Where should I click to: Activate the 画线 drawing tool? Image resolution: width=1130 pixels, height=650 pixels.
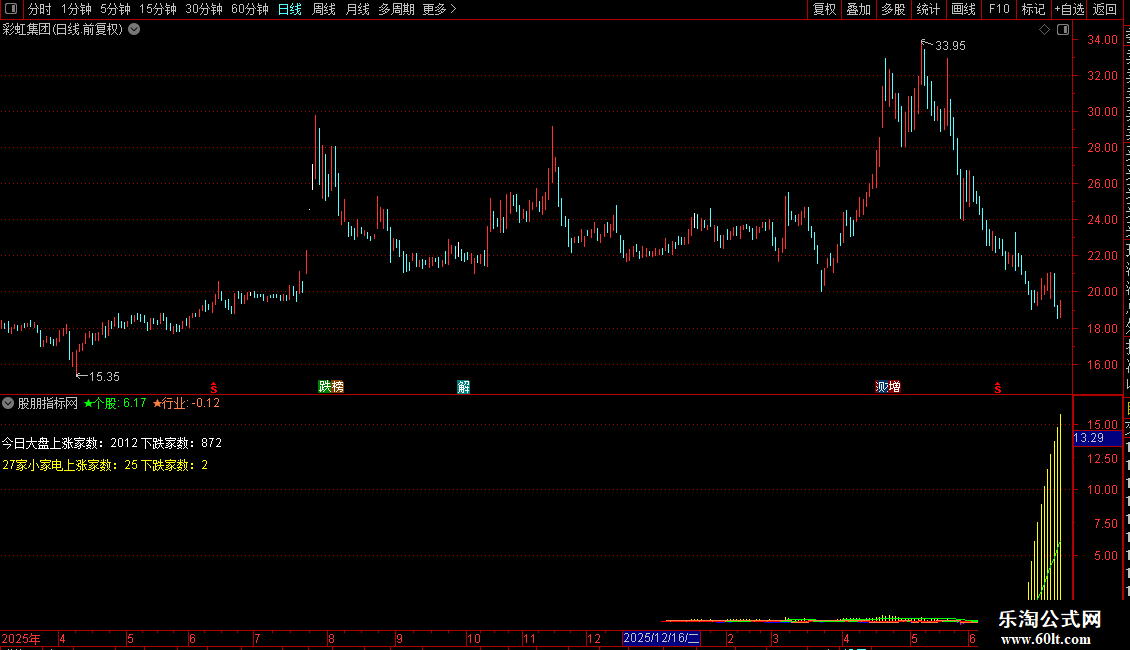(x=964, y=9)
